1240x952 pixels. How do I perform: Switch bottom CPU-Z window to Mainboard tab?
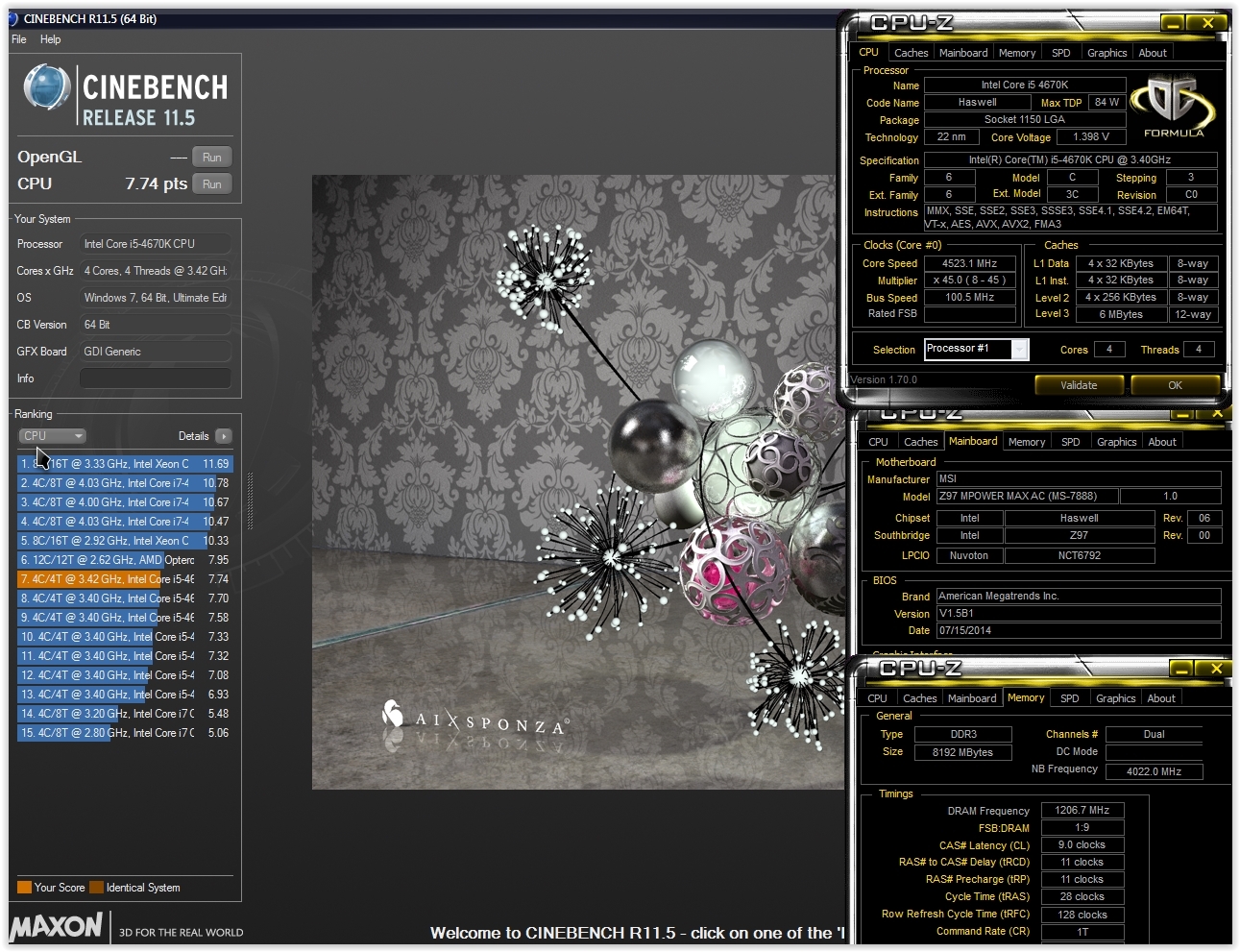pyautogui.click(x=972, y=698)
